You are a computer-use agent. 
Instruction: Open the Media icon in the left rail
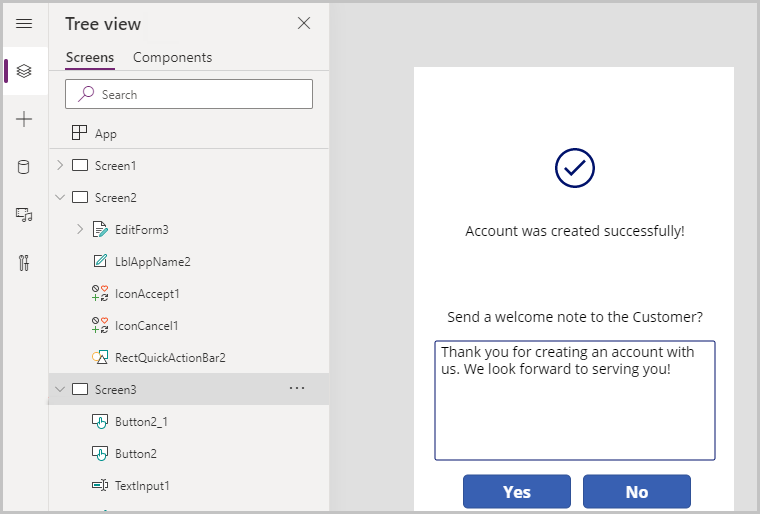pos(24,214)
